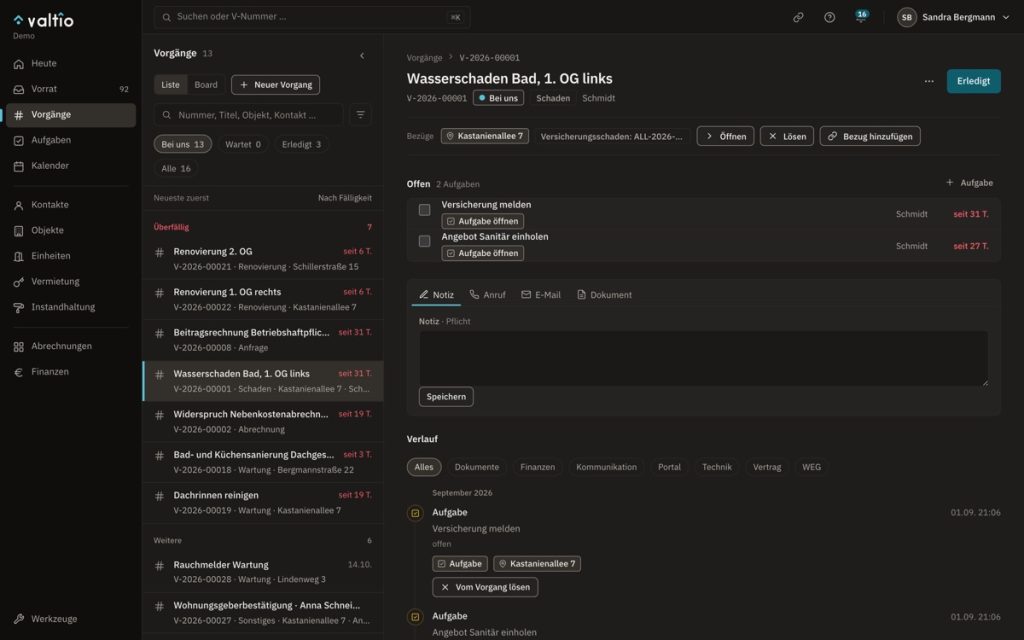Screen dimensions: 1024x640
Task: Switch to the Dokument tab
Action: click(604, 295)
